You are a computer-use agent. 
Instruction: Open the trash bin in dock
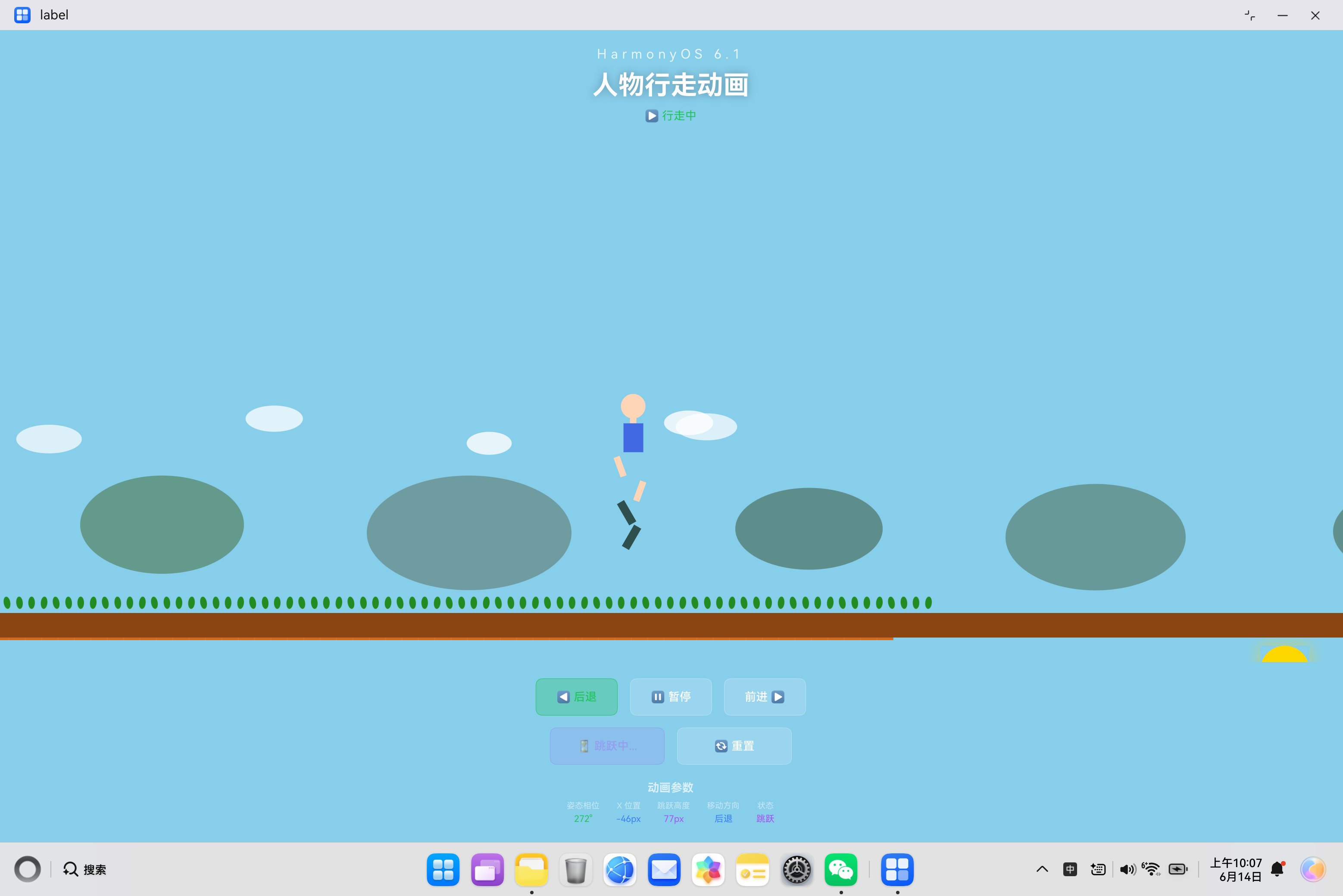point(576,869)
